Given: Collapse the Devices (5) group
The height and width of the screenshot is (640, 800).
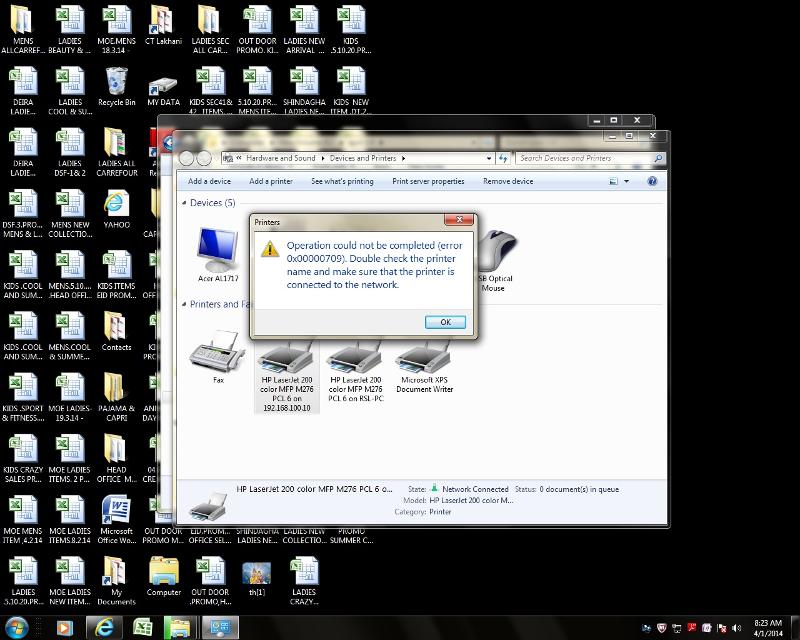Looking at the screenshot, I should [x=184, y=203].
